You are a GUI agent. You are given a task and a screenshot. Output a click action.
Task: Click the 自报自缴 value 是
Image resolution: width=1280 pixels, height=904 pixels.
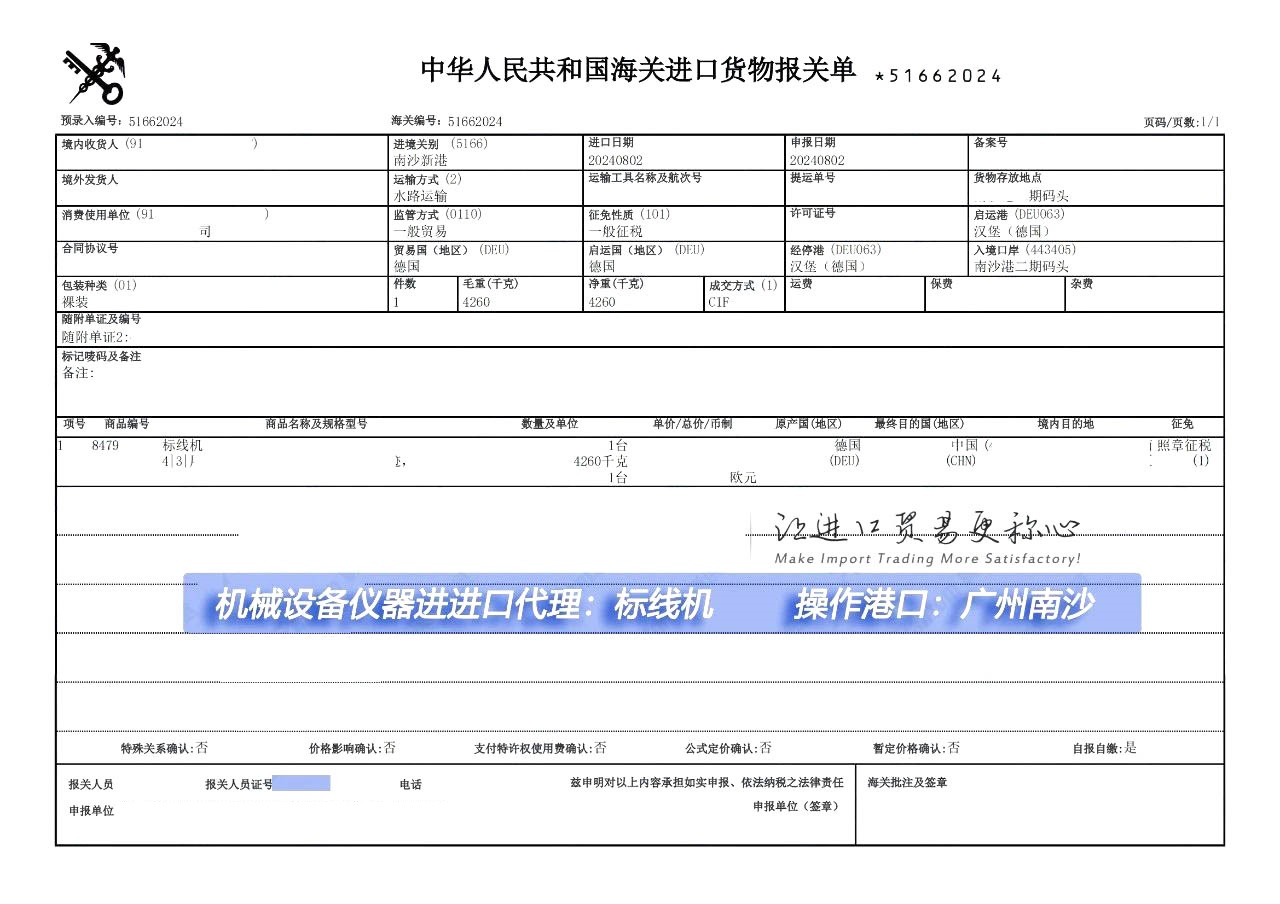click(x=1130, y=748)
